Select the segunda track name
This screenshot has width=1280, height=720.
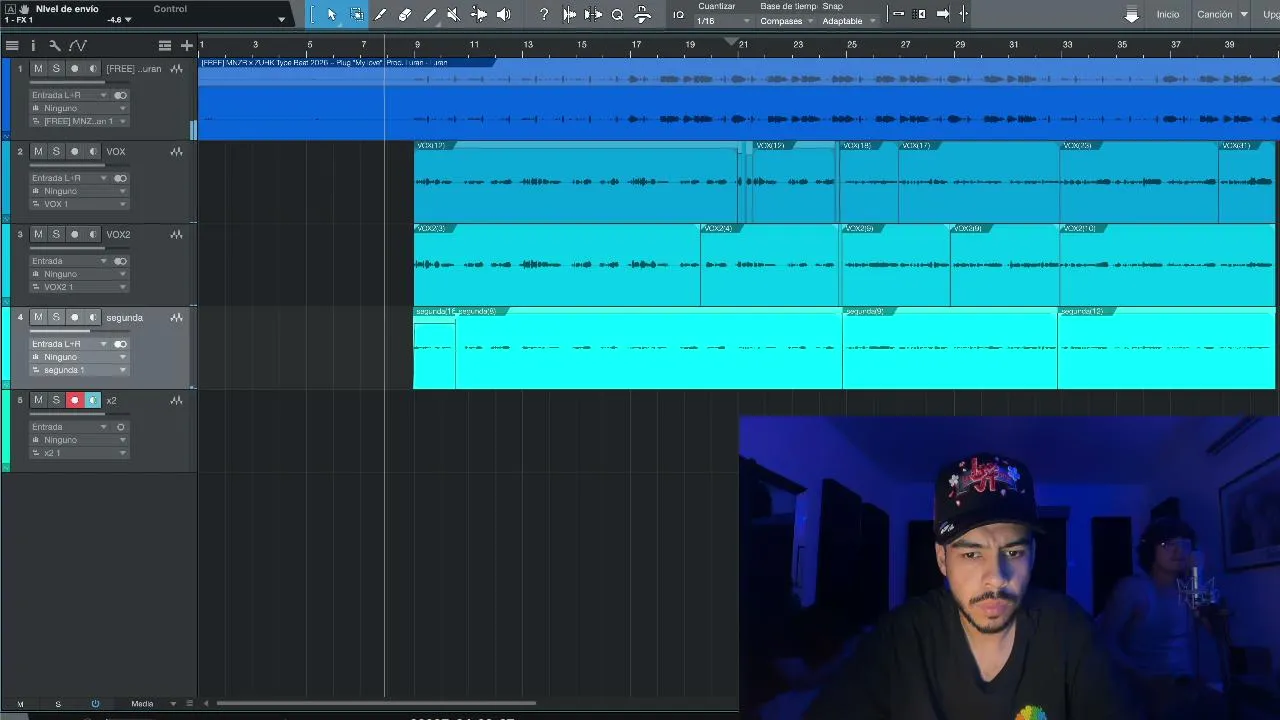point(124,318)
